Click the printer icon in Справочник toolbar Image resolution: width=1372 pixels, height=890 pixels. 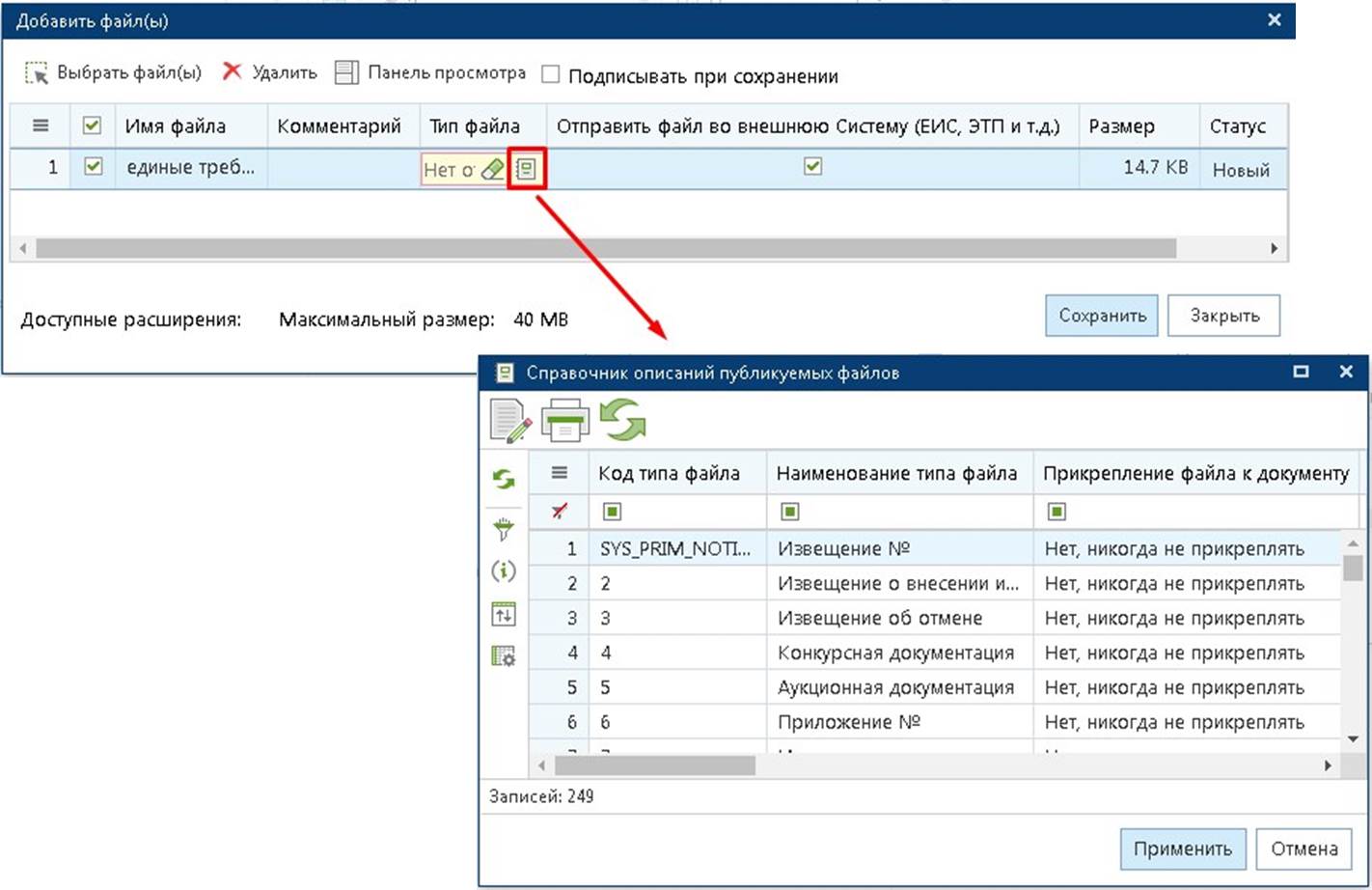565,422
